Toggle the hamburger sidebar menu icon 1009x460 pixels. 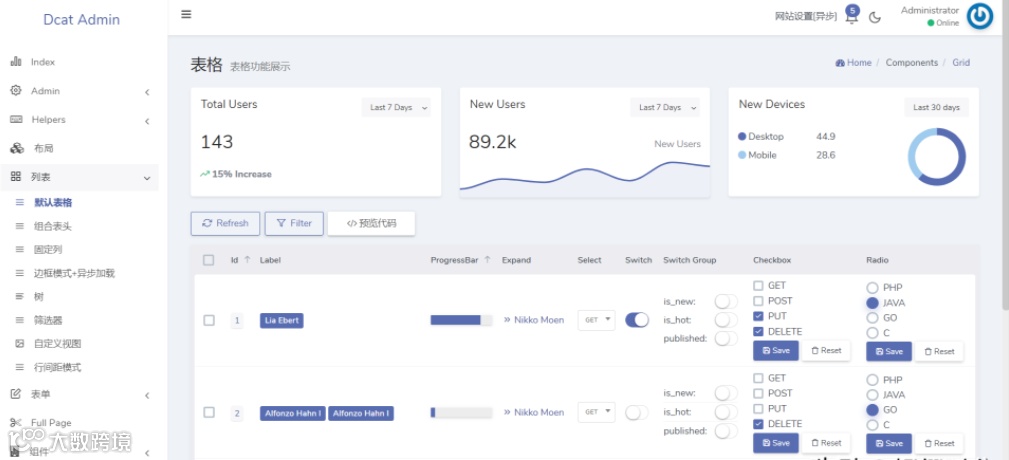tap(186, 14)
